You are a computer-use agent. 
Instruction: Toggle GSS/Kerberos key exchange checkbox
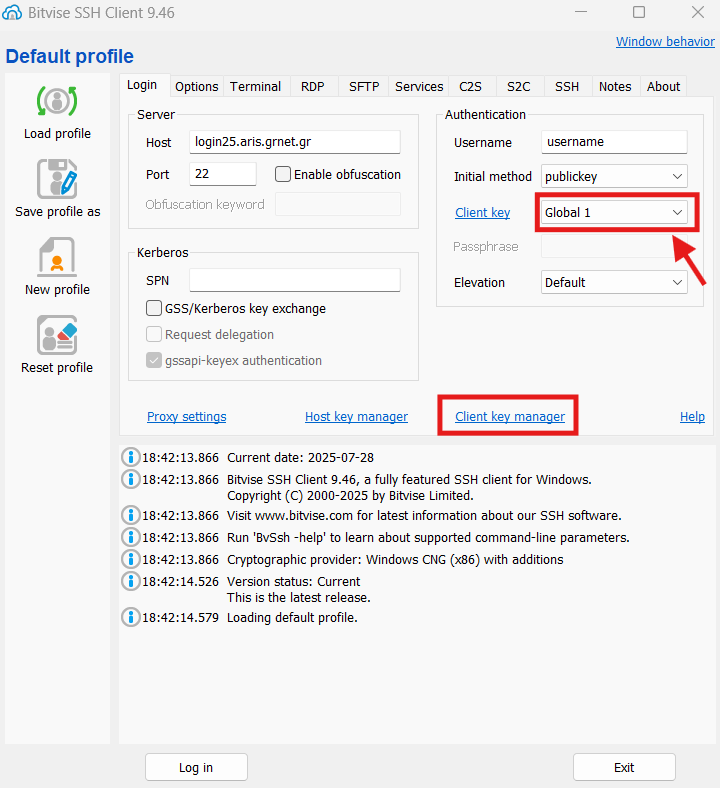click(x=155, y=308)
